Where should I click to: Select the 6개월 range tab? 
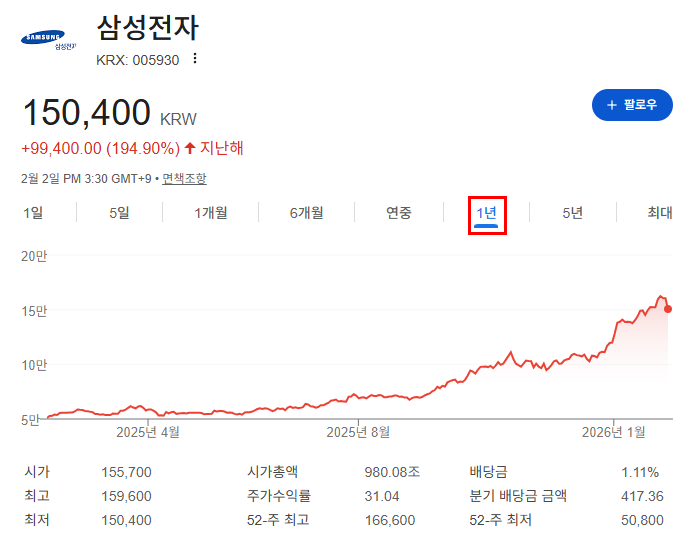pyautogui.click(x=307, y=213)
